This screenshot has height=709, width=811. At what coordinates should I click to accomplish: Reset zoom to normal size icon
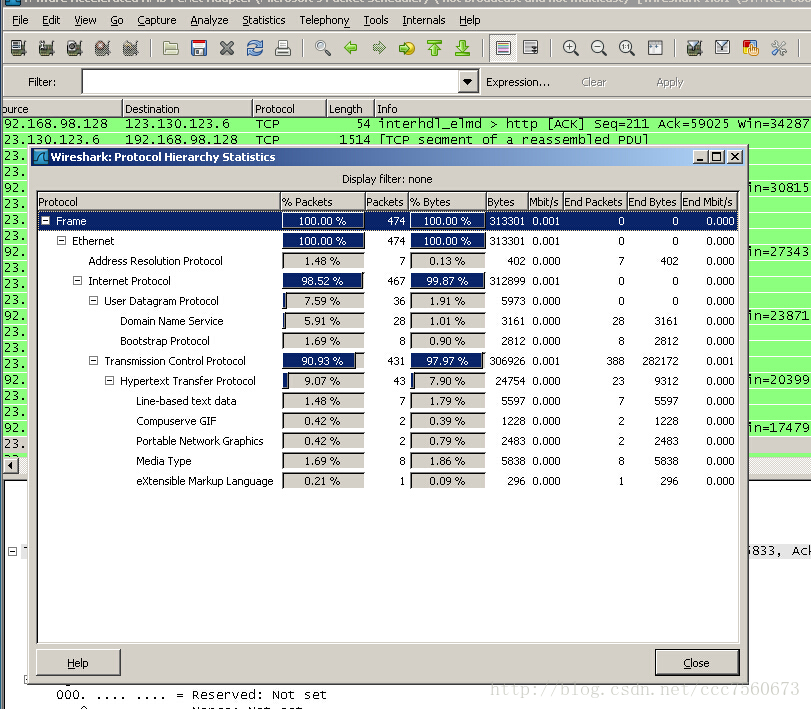tap(626, 48)
